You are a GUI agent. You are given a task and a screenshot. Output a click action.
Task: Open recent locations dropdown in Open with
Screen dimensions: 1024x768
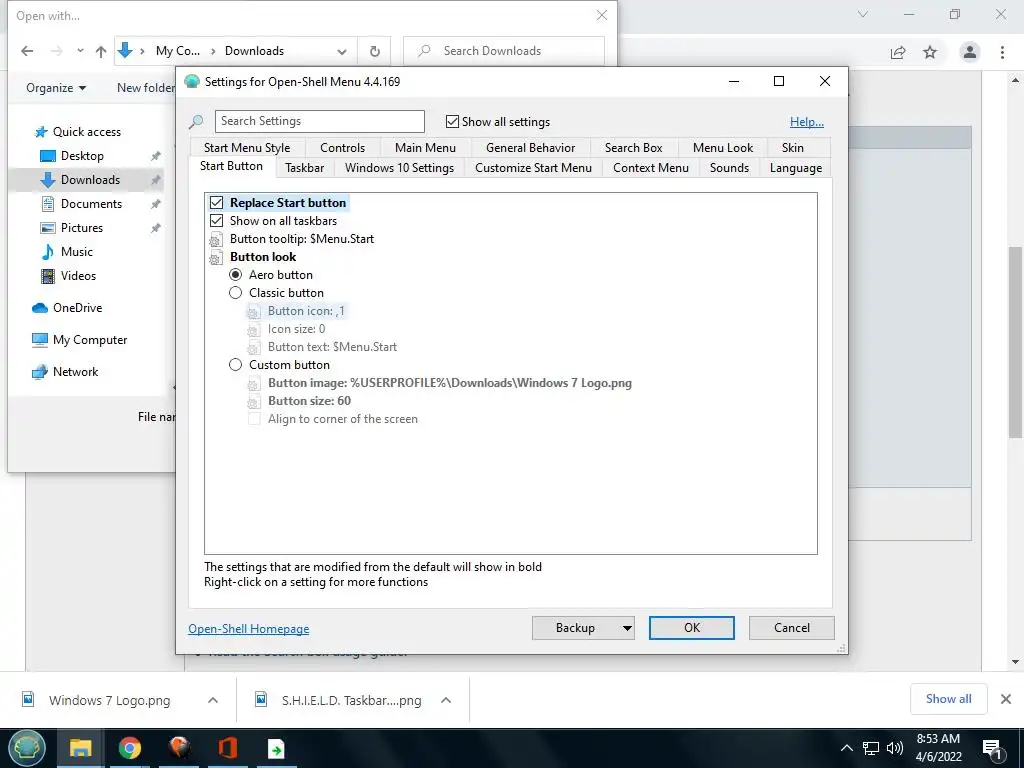[x=80, y=51]
